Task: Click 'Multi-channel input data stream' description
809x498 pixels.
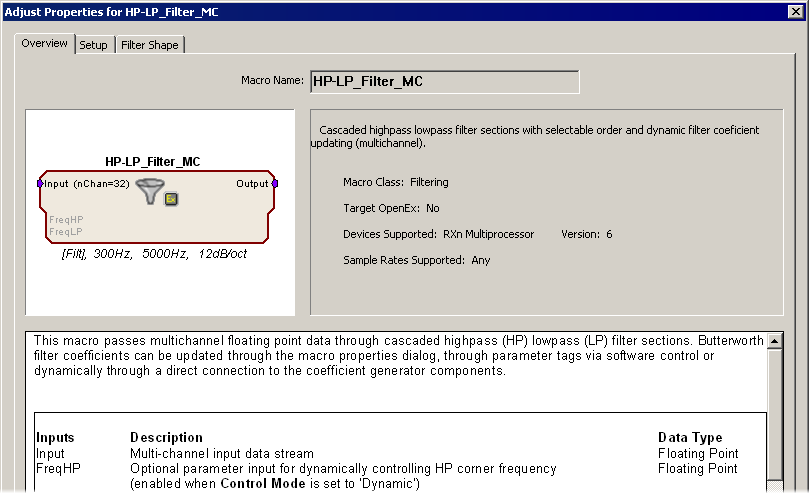Action: click(222, 454)
